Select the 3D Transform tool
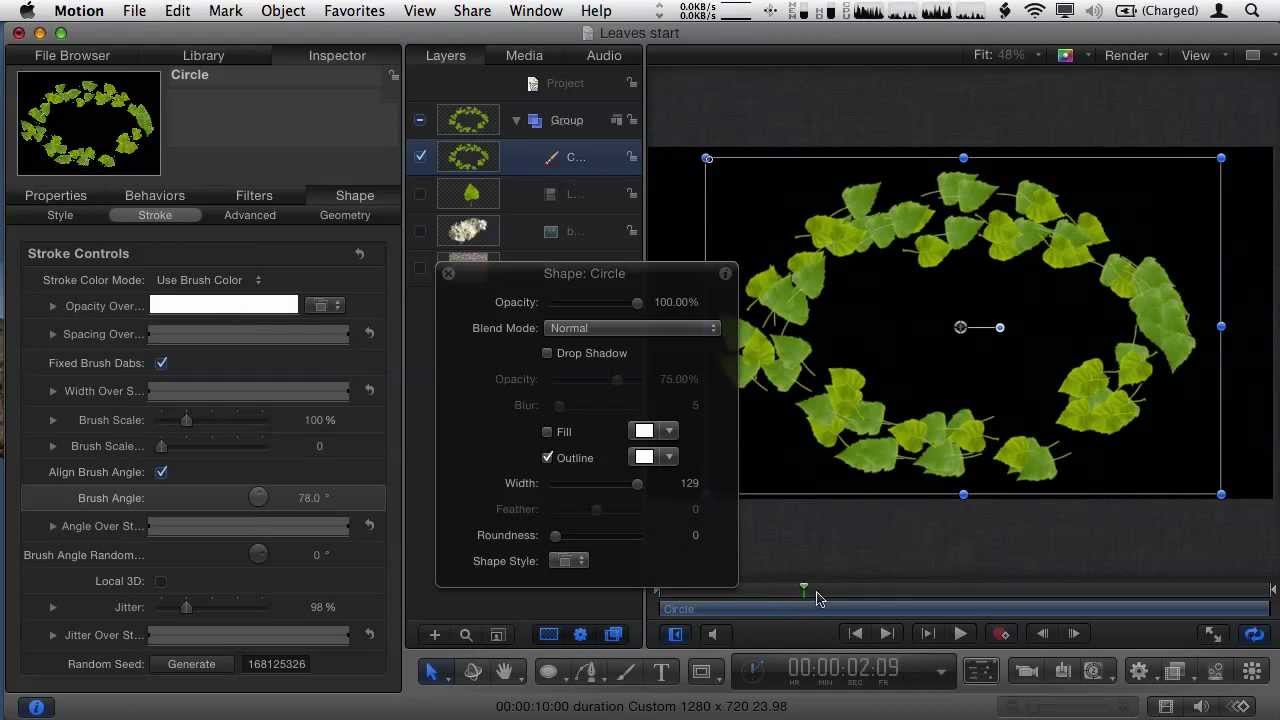1280x720 pixels. point(472,672)
